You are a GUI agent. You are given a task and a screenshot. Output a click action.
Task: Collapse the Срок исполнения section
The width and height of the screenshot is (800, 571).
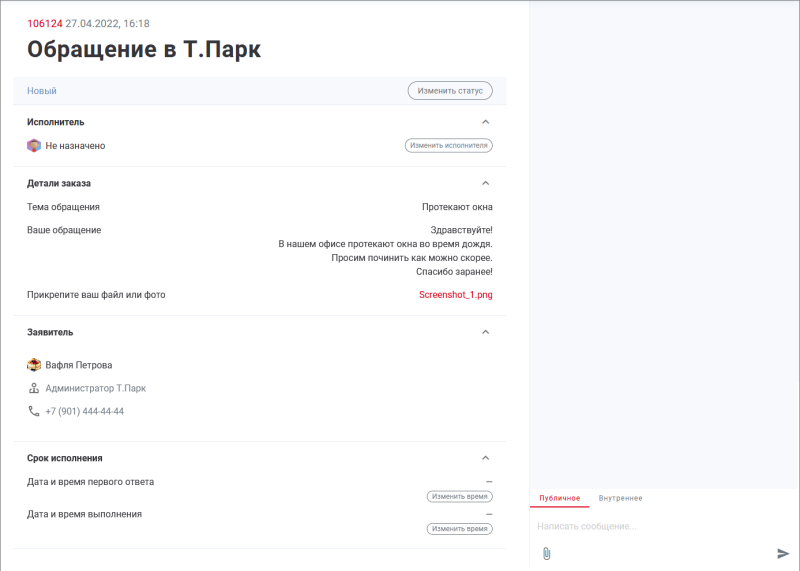pos(486,458)
